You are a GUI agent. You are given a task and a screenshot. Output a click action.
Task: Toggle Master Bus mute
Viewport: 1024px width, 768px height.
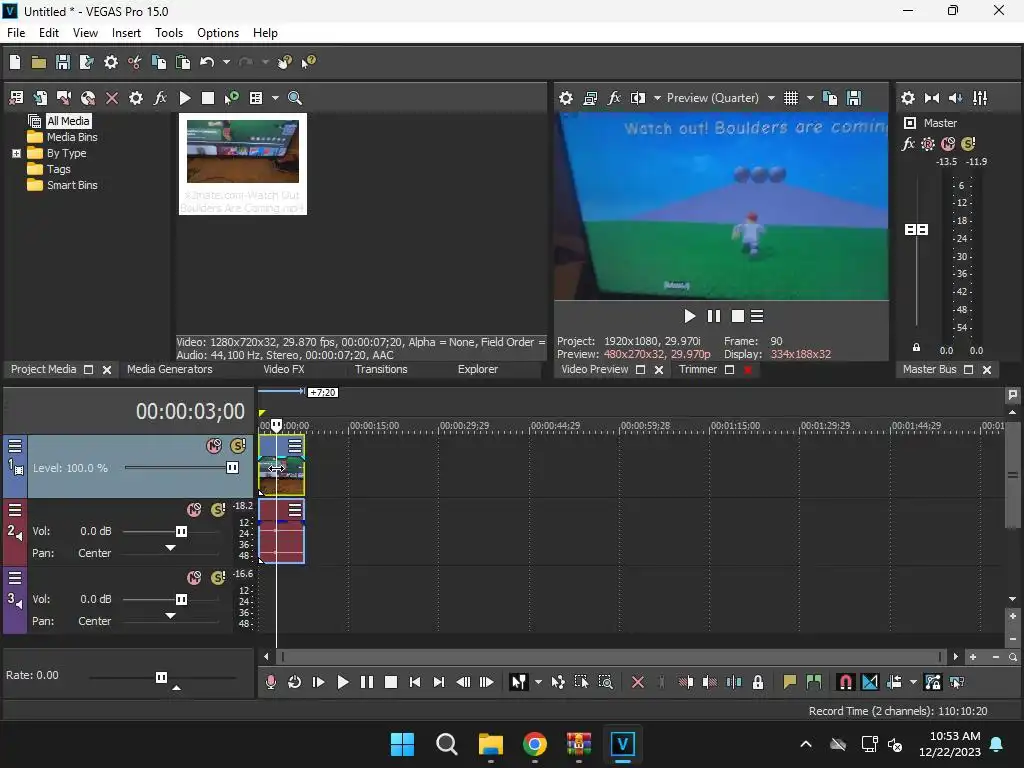coord(948,144)
